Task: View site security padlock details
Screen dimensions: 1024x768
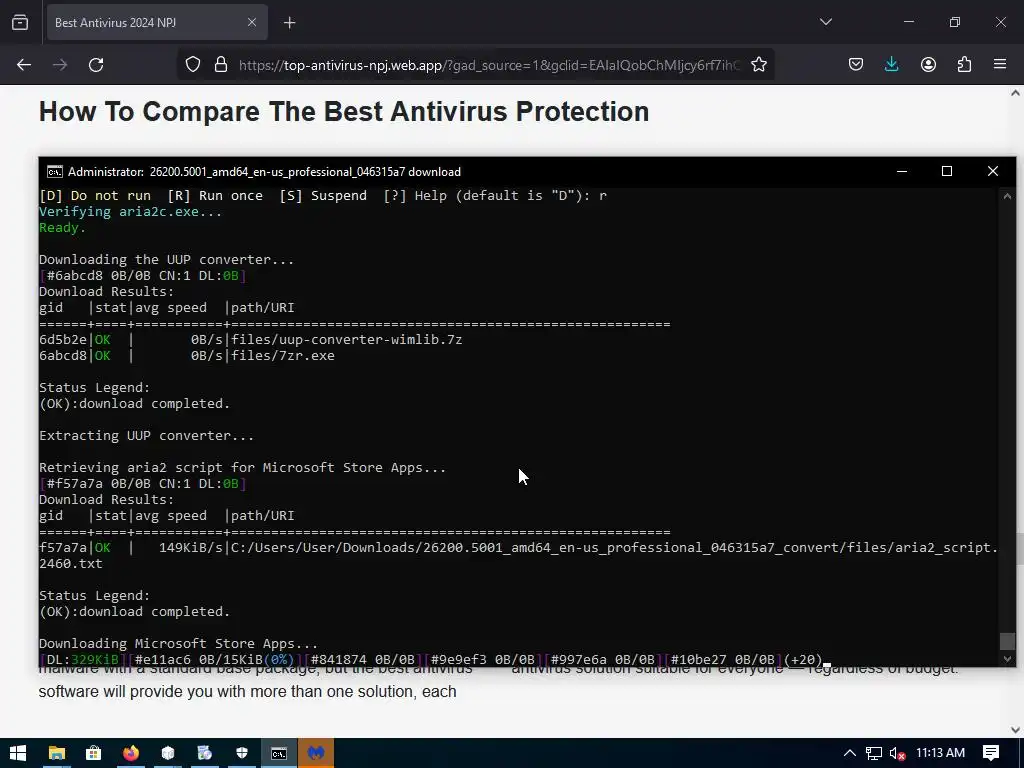Action: (x=221, y=64)
